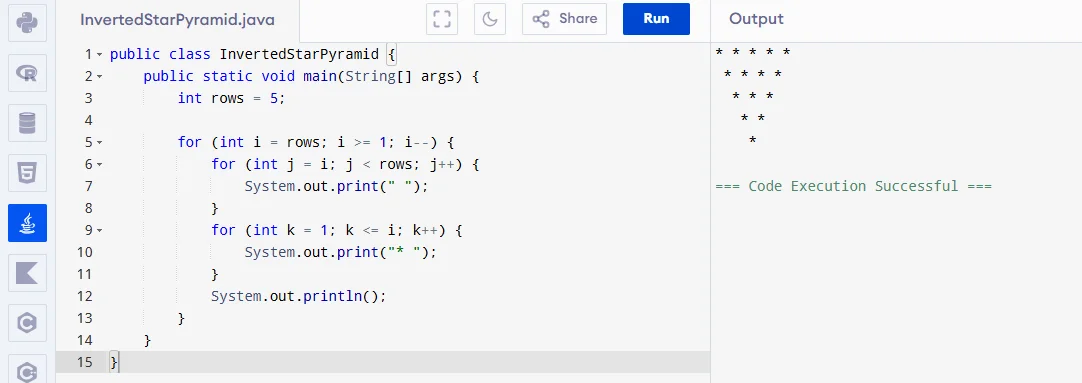Click line number 15 in gutter
The width and height of the screenshot is (1082, 383).
pos(84,362)
